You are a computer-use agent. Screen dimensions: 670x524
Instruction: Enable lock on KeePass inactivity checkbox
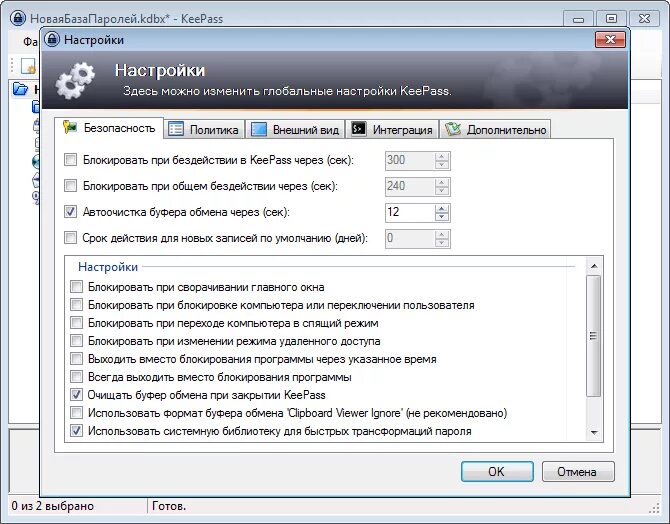[x=71, y=160]
